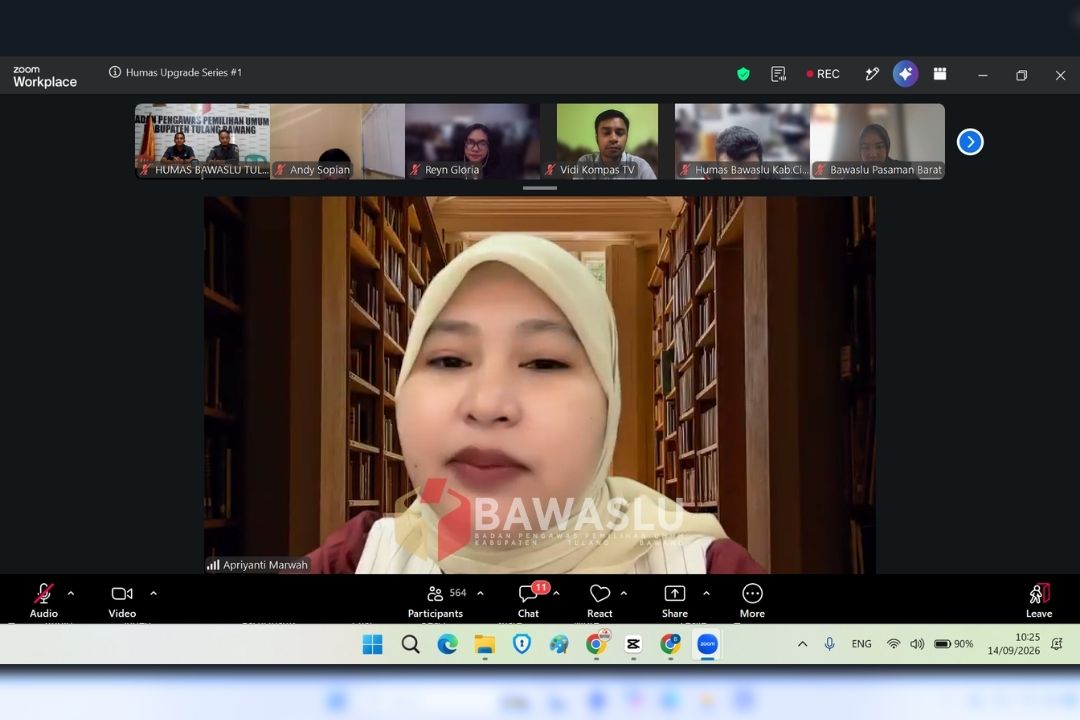Image resolution: width=1080 pixels, height=720 pixels.
Task: Expand the Video options caret
Action: coord(154,593)
